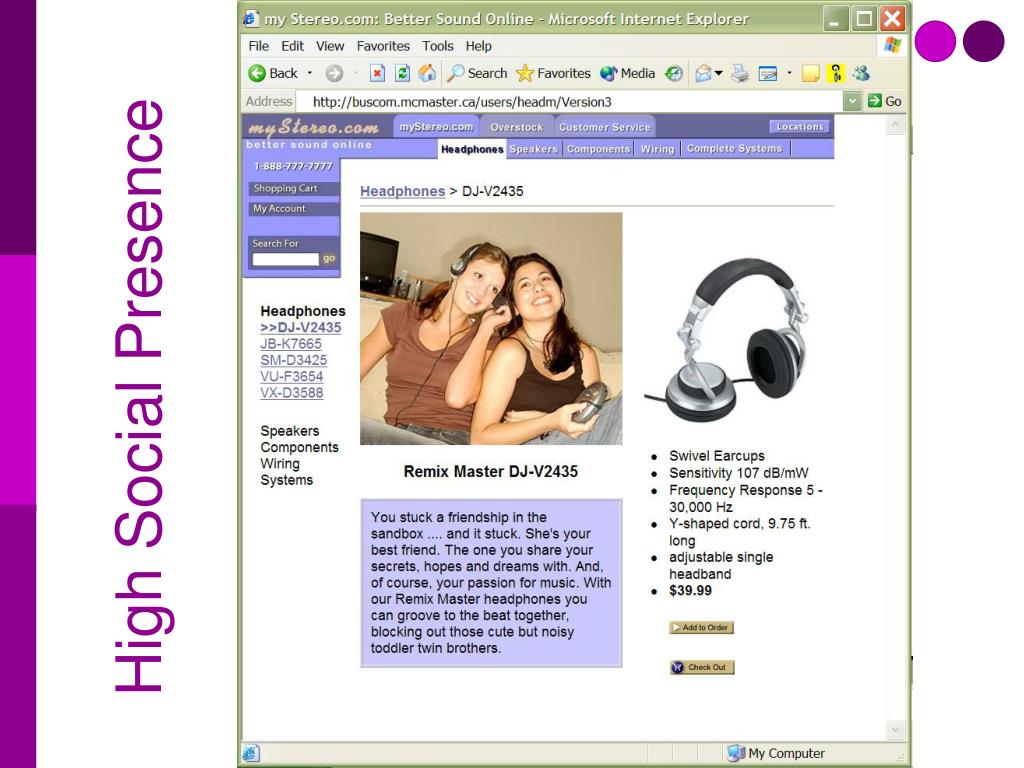
Task: Click the Edit page icon
Action: [768, 74]
